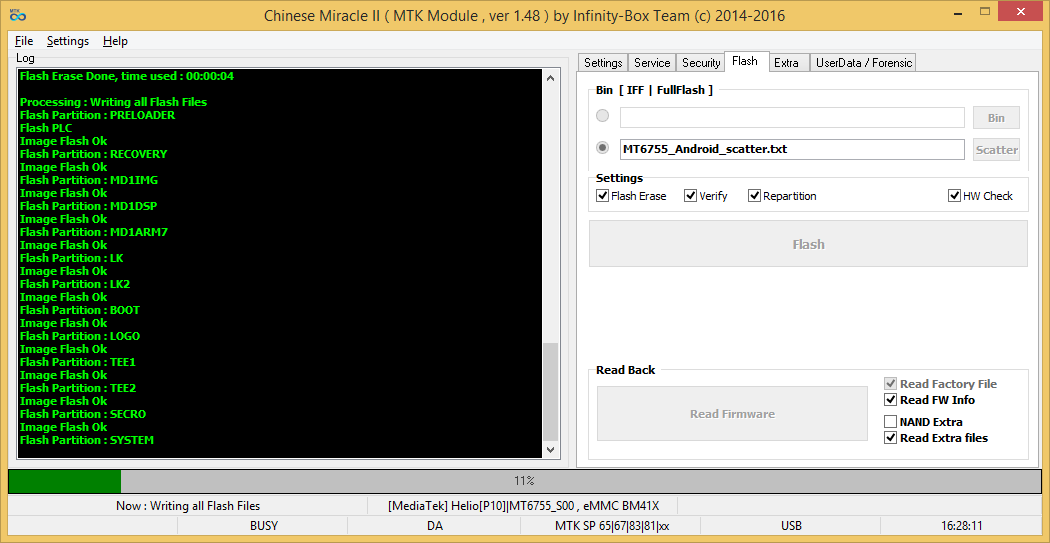Click the Infinity MTK app icon in title bar
The height and width of the screenshot is (543, 1050).
click(17, 14)
